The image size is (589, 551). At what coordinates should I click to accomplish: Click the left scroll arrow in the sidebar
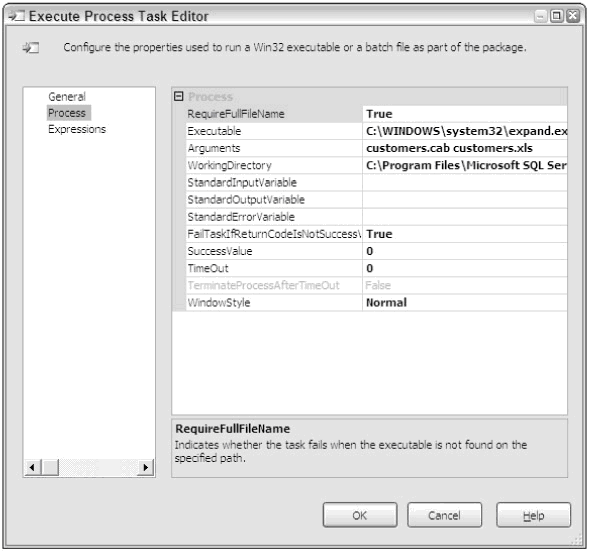32,467
